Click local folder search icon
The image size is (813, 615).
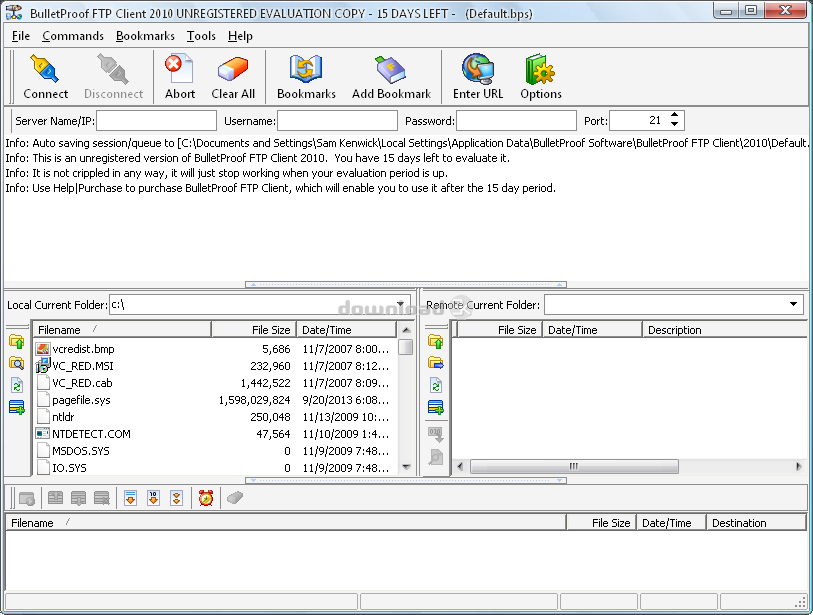(x=17, y=364)
